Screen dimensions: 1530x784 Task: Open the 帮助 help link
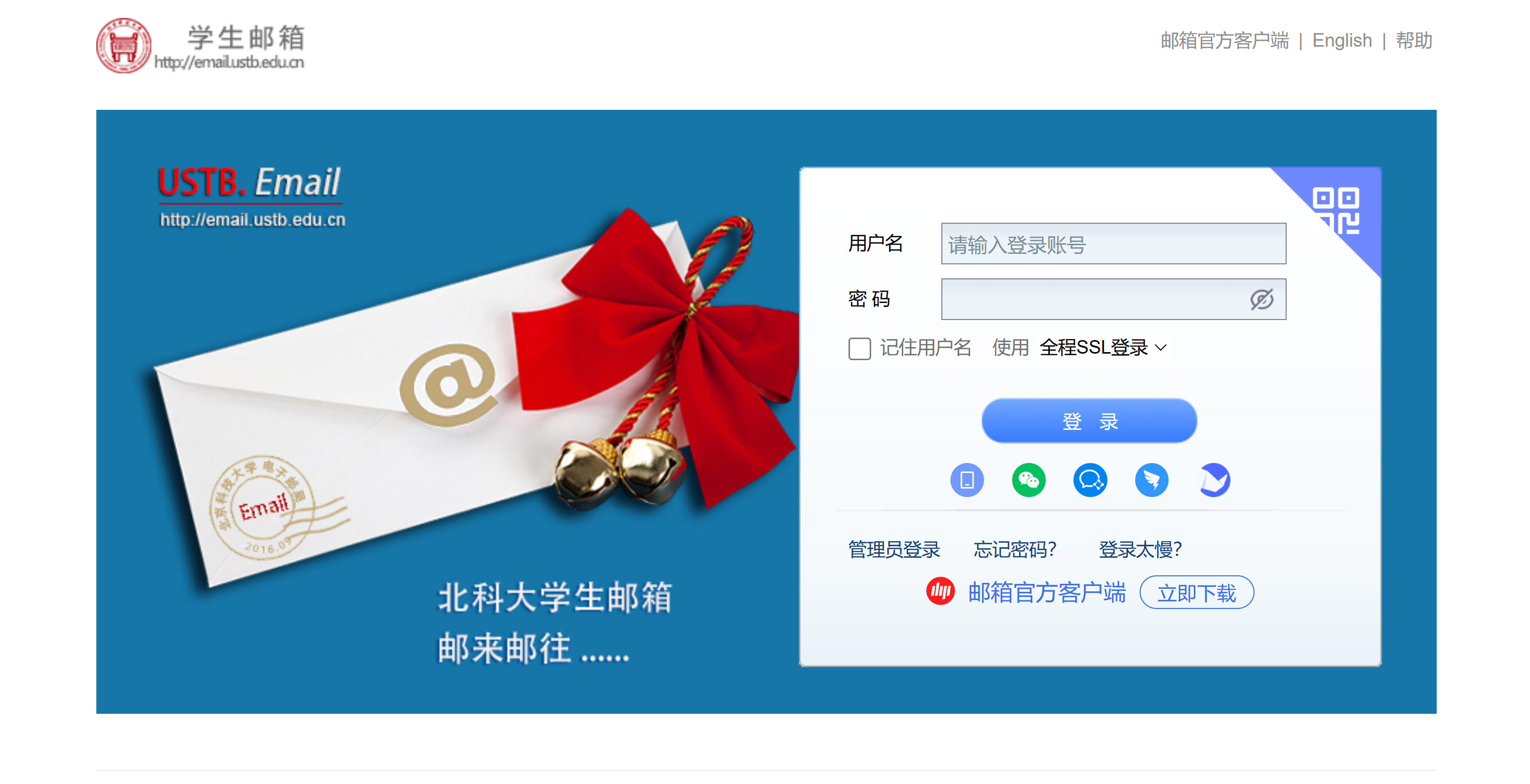click(1414, 40)
